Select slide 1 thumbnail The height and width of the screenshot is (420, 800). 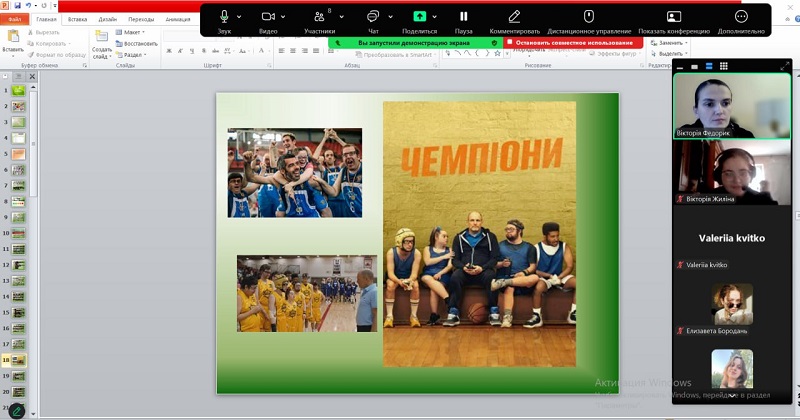[x=18, y=91]
